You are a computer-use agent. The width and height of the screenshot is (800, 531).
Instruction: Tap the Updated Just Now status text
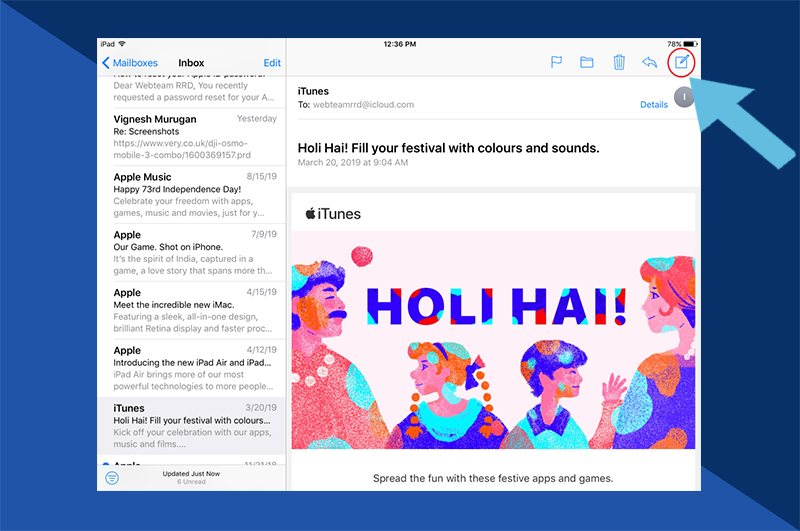point(191,474)
